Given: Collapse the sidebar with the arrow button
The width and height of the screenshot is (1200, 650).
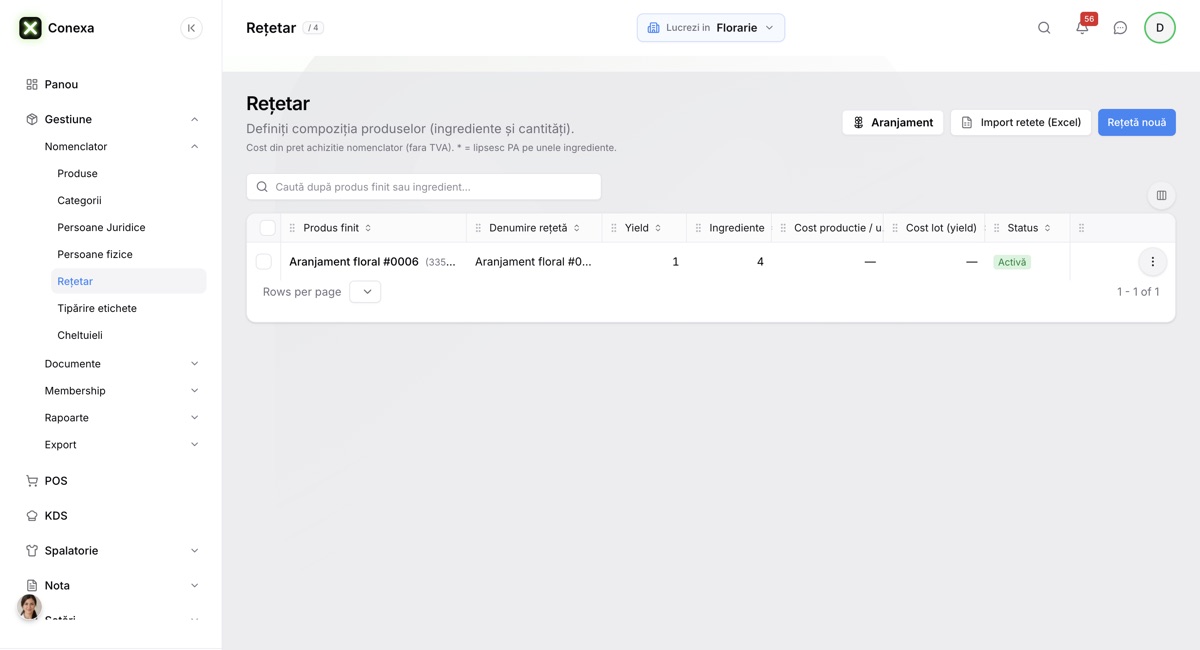Looking at the screenshot, I should (191, 28).
